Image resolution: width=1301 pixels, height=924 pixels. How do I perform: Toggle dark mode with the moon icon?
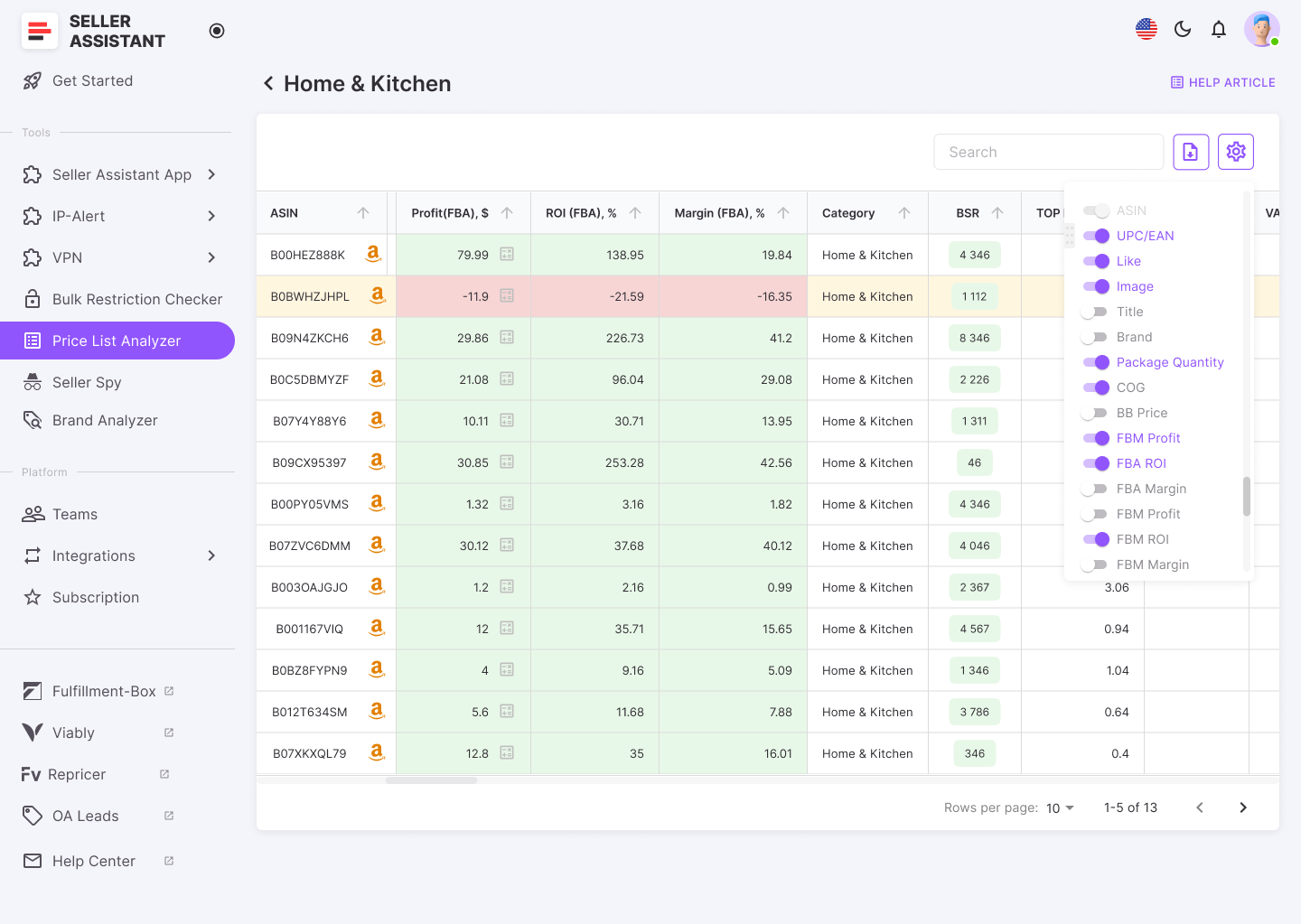[x=1183, y=29]
